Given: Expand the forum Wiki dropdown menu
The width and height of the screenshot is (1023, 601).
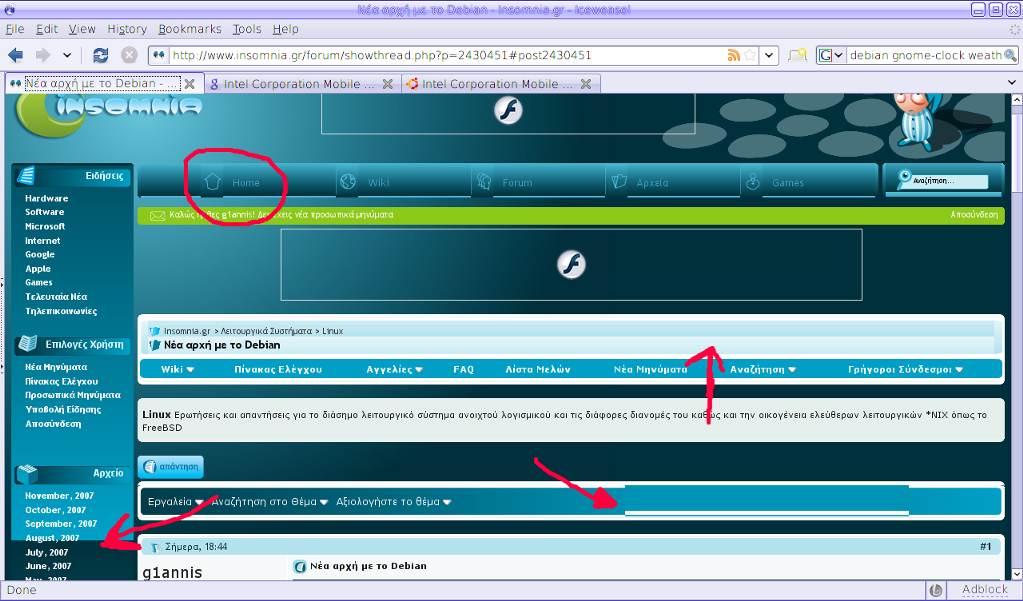Looking at the screenshot, I should click(177, 369).
